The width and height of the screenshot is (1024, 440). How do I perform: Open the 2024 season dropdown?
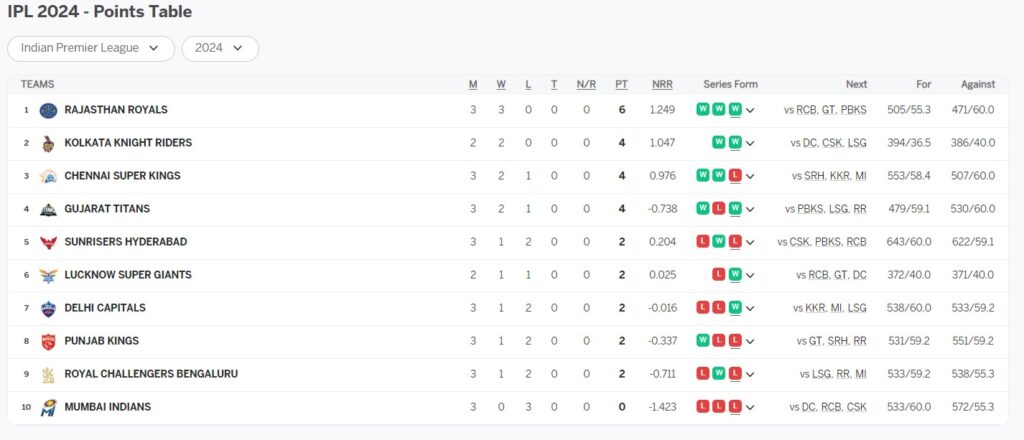coord(220,48)
